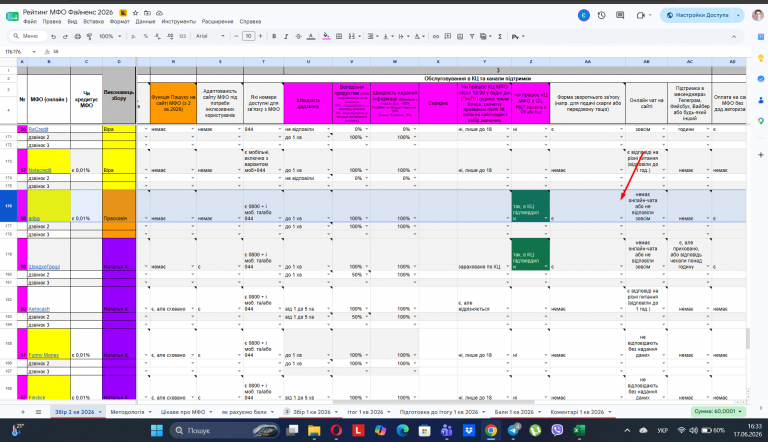Open the Инструменты menu

178,22
